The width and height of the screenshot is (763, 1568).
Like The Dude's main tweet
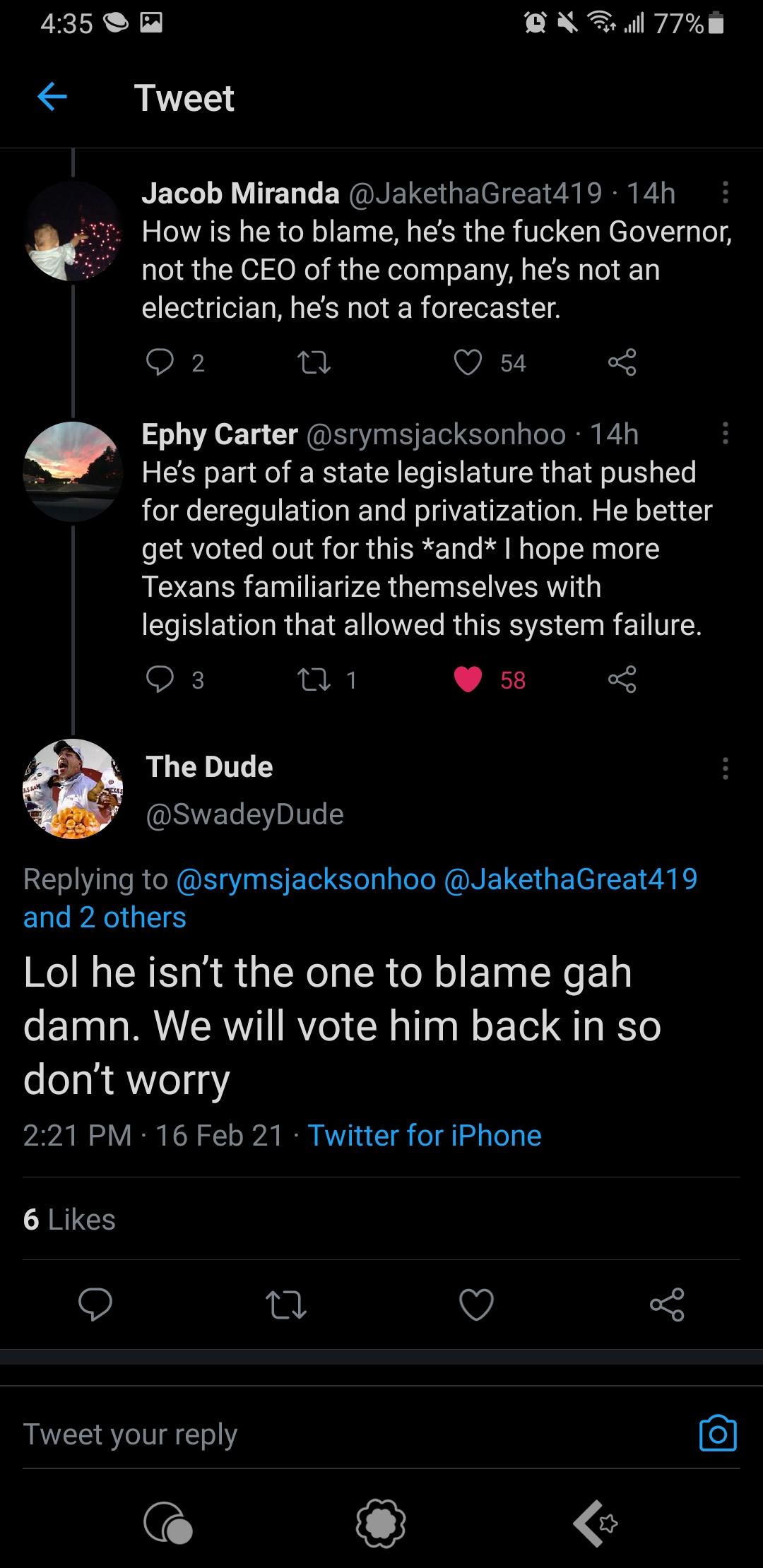click(x=476, y=1305)
